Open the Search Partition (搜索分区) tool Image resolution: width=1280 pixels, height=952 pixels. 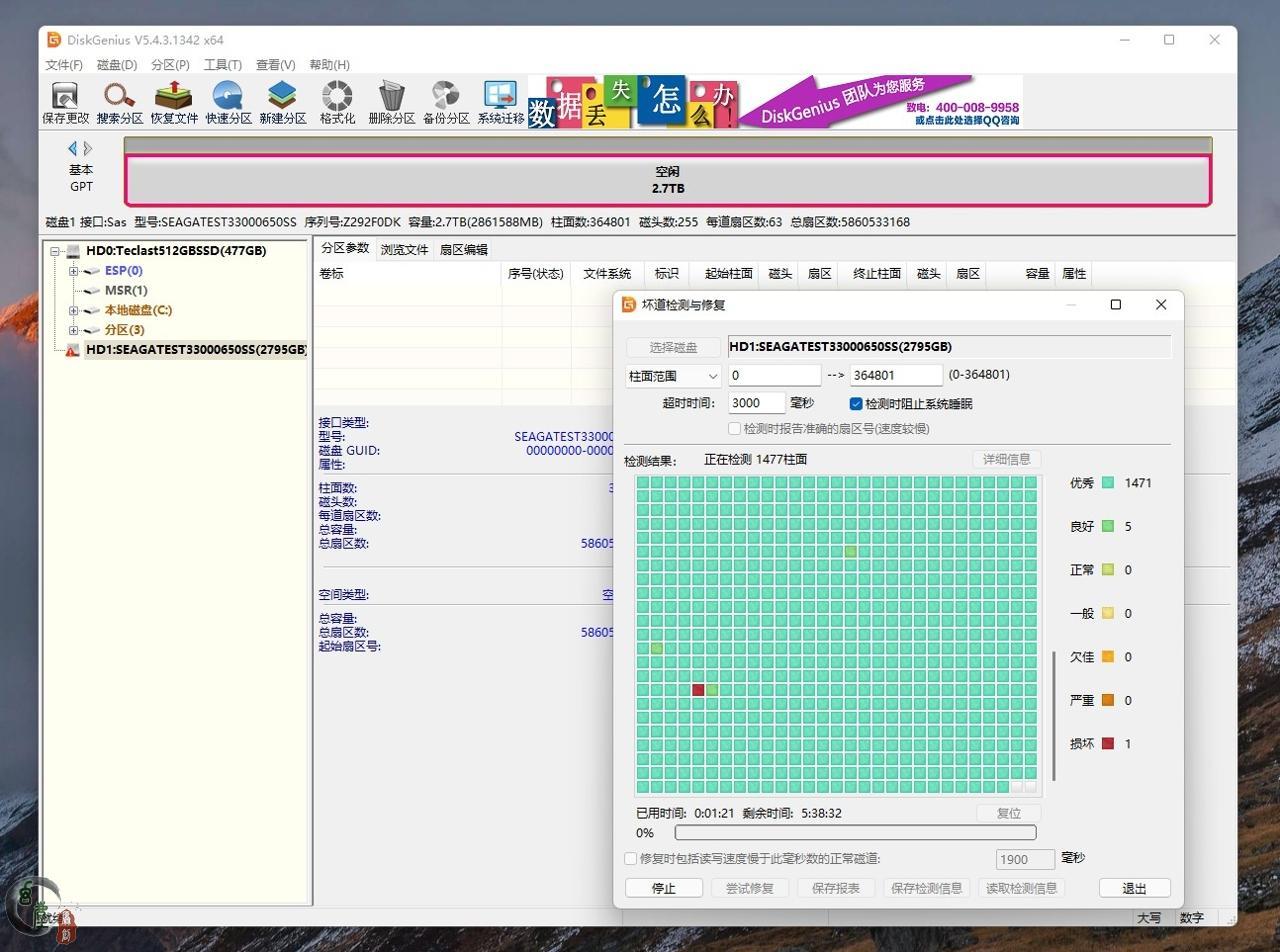119,97
